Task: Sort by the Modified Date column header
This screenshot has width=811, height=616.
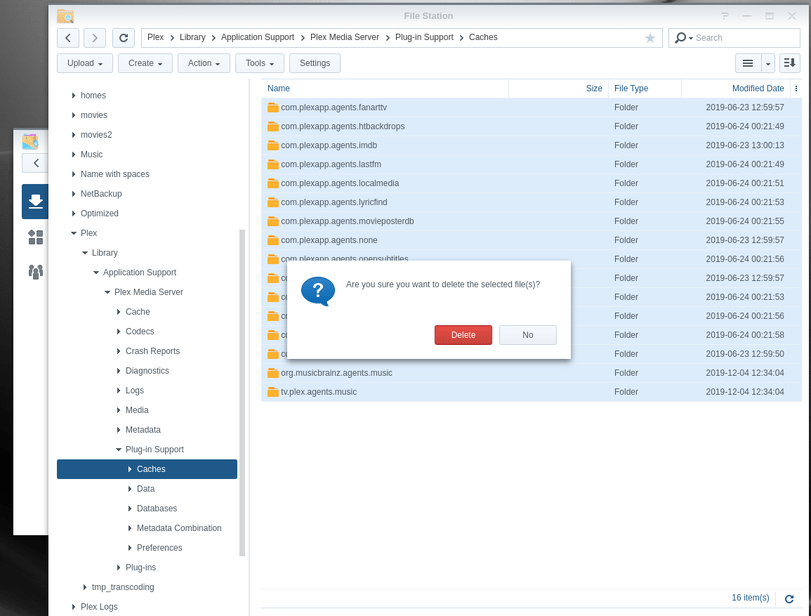Action: 735,88
